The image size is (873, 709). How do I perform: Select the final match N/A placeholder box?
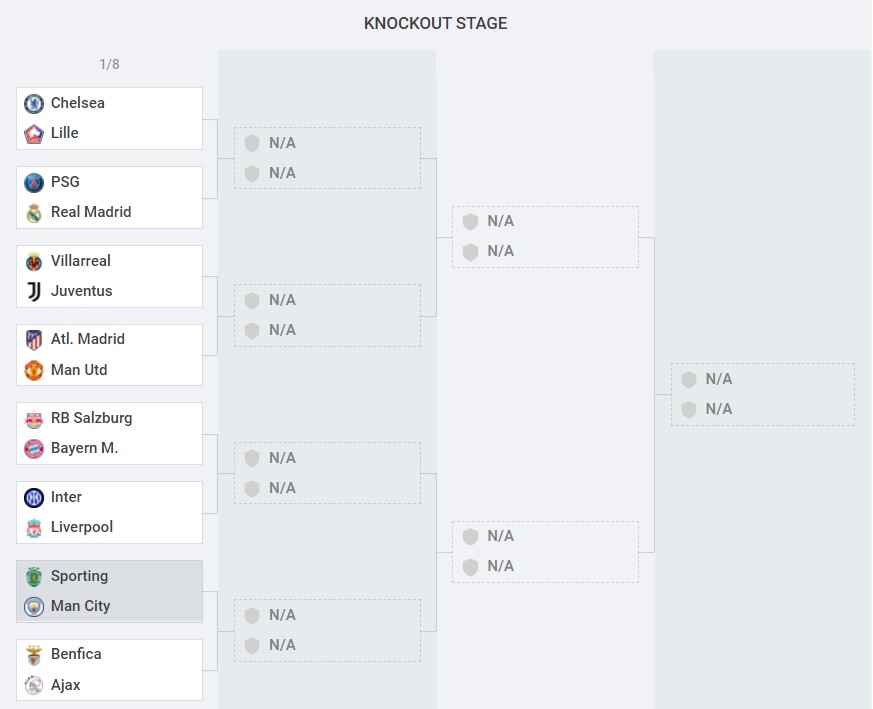click(763, 394)
